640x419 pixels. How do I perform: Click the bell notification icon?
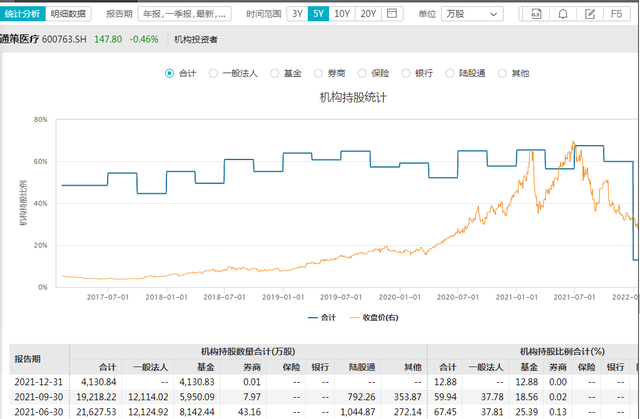[564, 15]
